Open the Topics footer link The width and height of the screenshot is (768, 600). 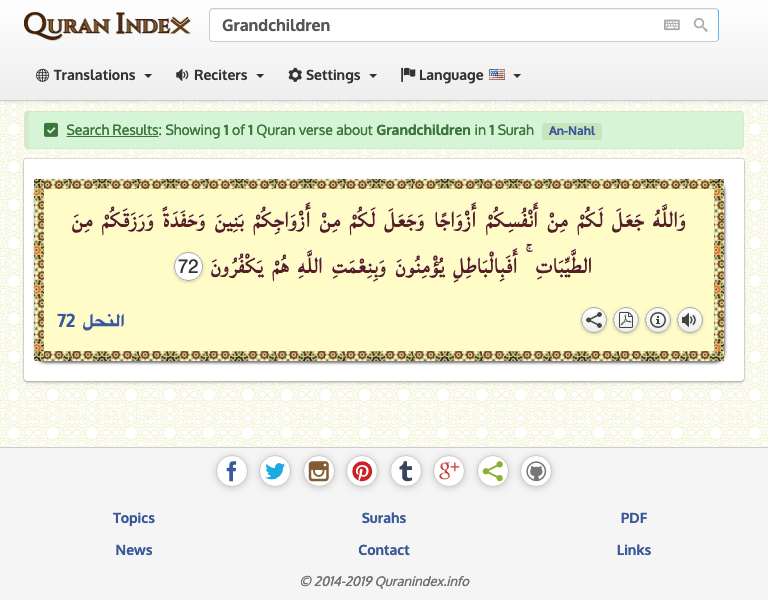(x=134, y=518)
